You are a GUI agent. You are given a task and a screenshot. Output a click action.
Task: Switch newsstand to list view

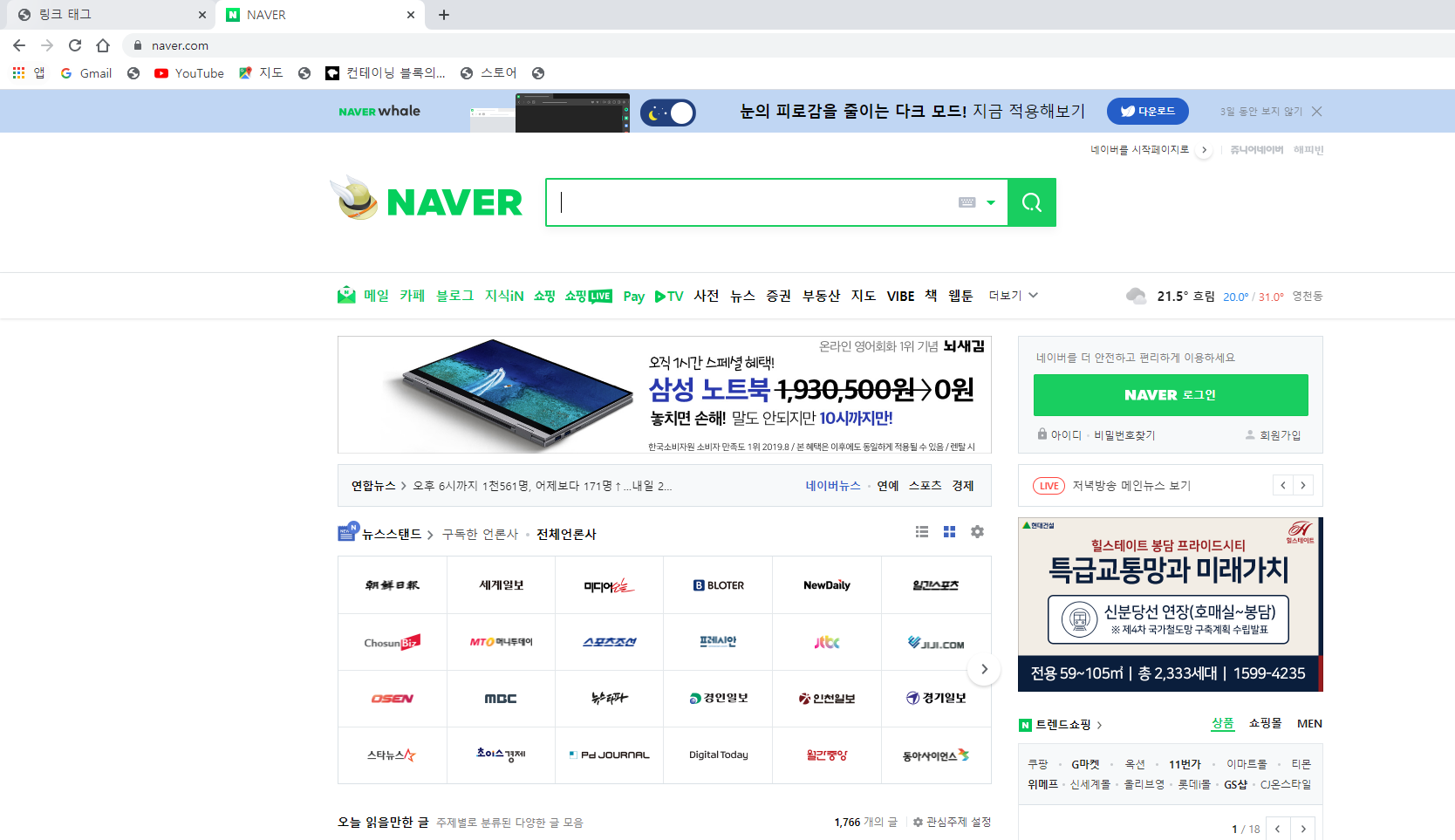click(922, 531)
